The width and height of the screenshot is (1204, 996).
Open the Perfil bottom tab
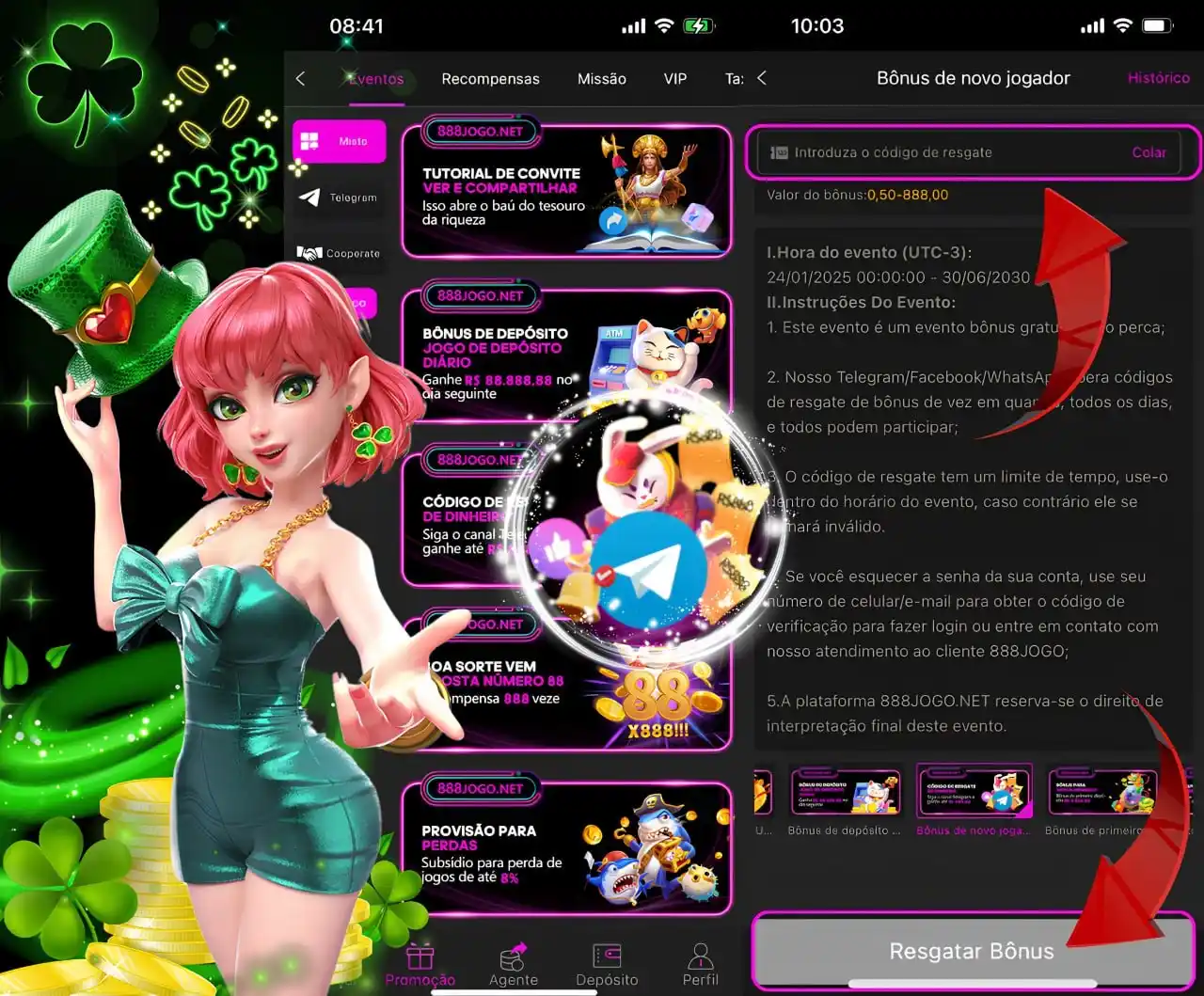[700, 965]
